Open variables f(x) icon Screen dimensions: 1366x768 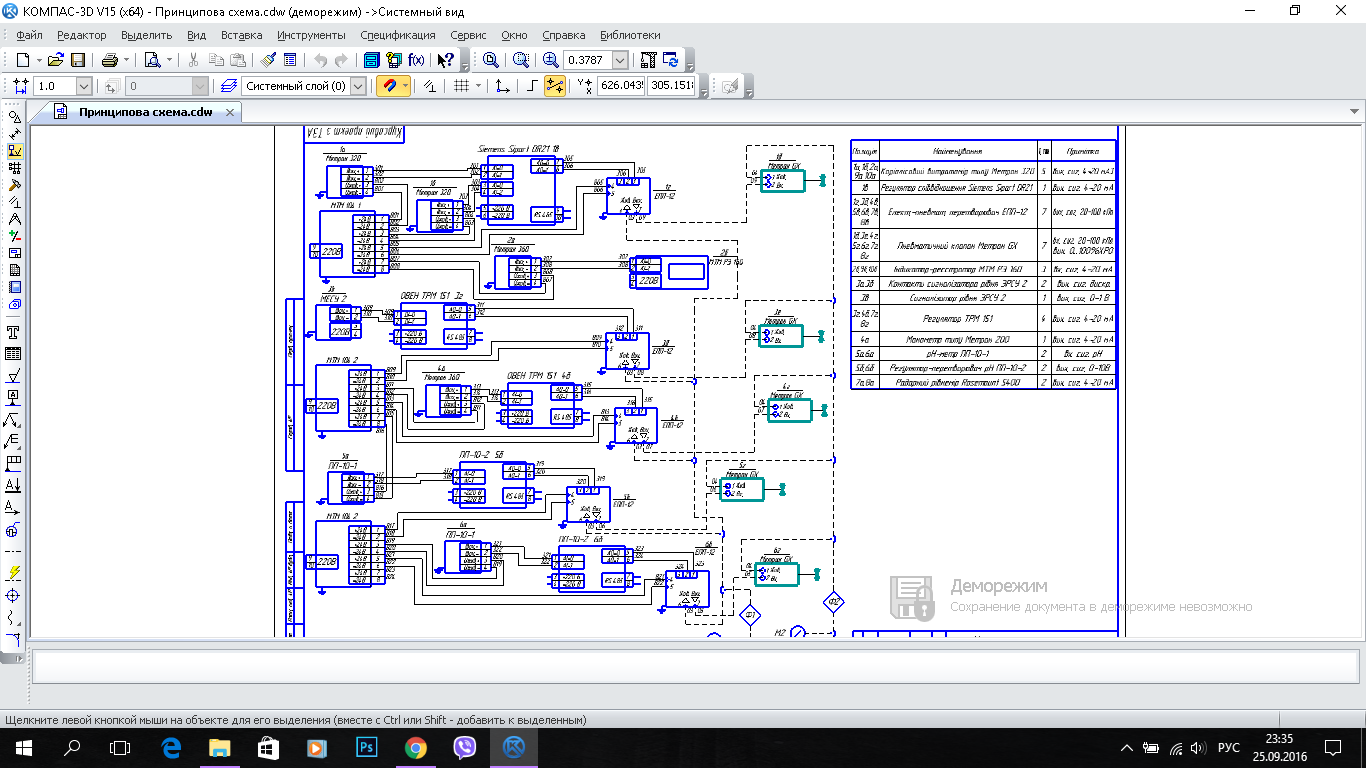pos(416,60)
